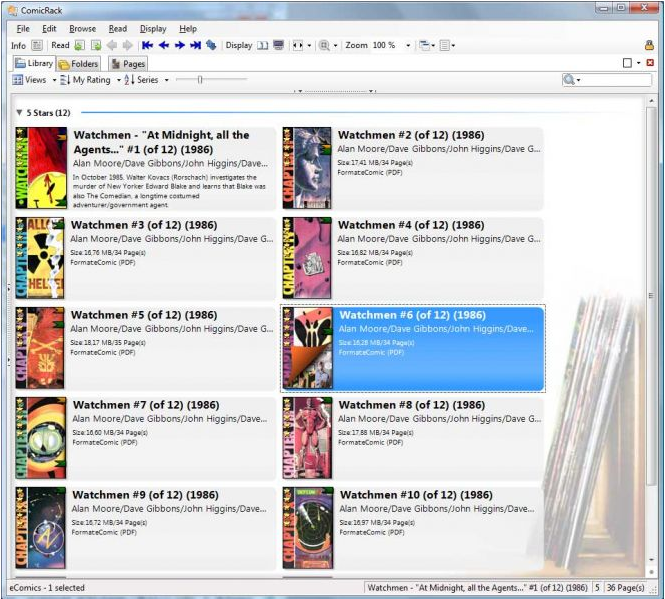This screenshot has height=599, width=665.
Task: Click the padlock icon in toolbar
Action: [x=649, y=45]
